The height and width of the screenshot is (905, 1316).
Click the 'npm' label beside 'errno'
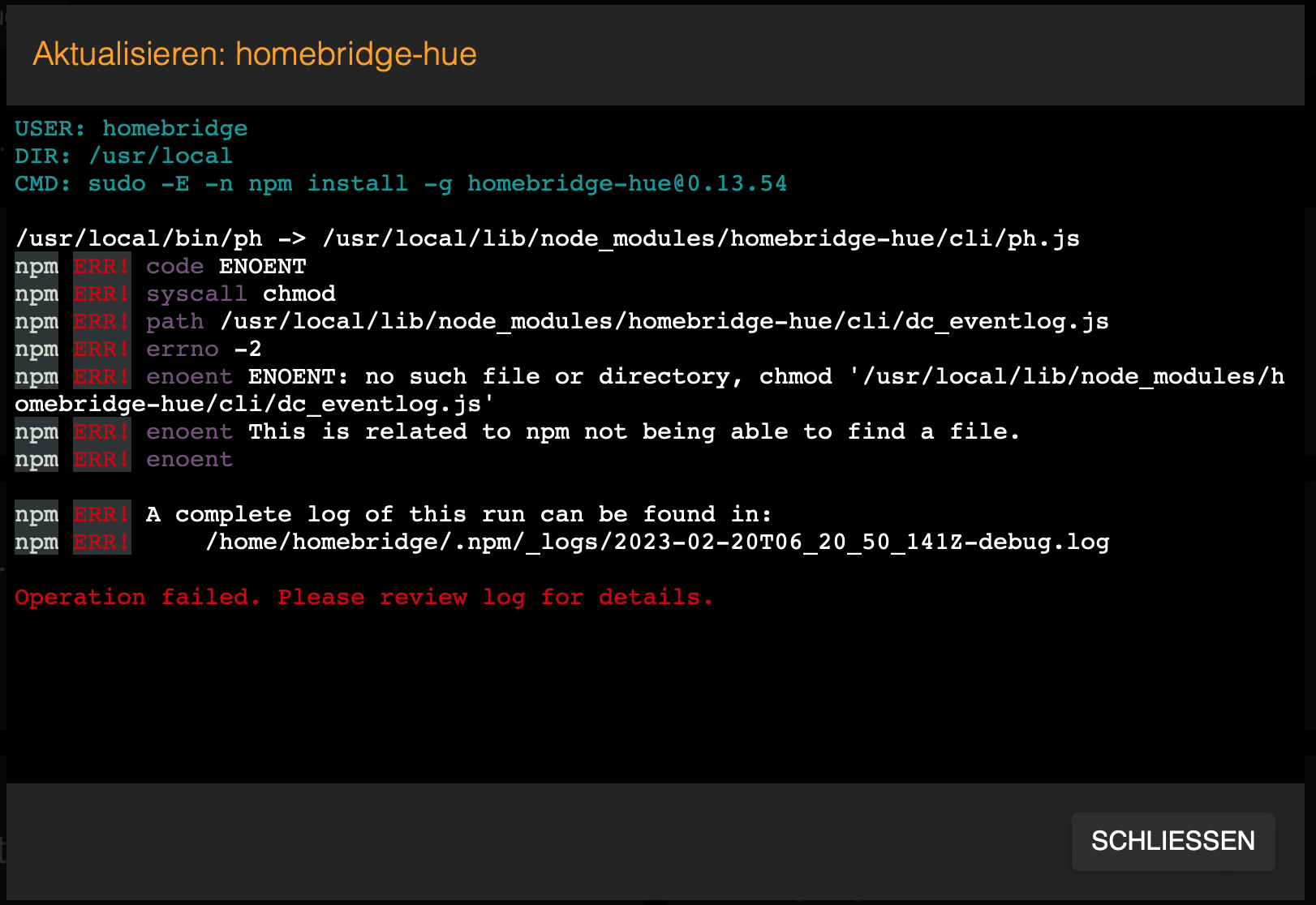click(x=37, y=349)
